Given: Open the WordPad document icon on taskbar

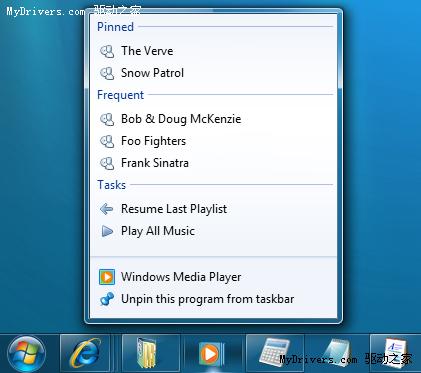Looking at the screenshot, I should [395, 354].
